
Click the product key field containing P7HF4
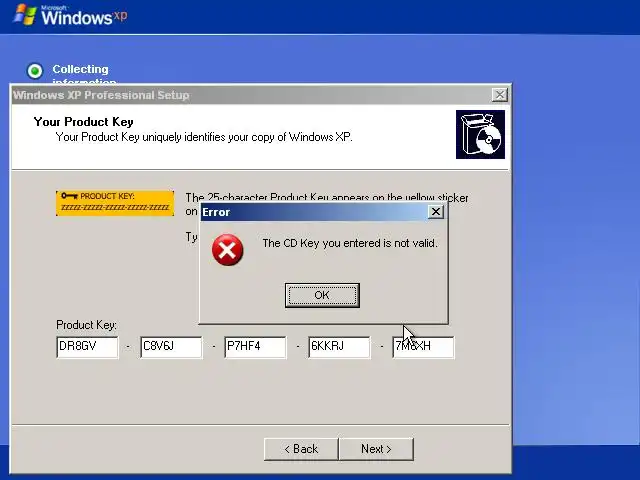pos(256,347)
